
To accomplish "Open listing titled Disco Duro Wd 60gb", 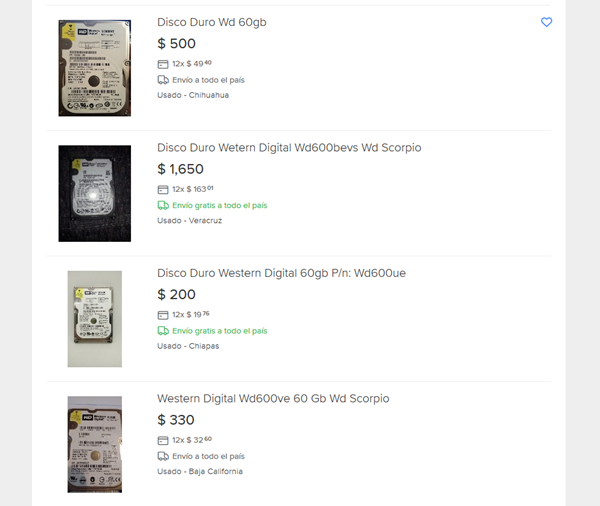I will [211, 22].
